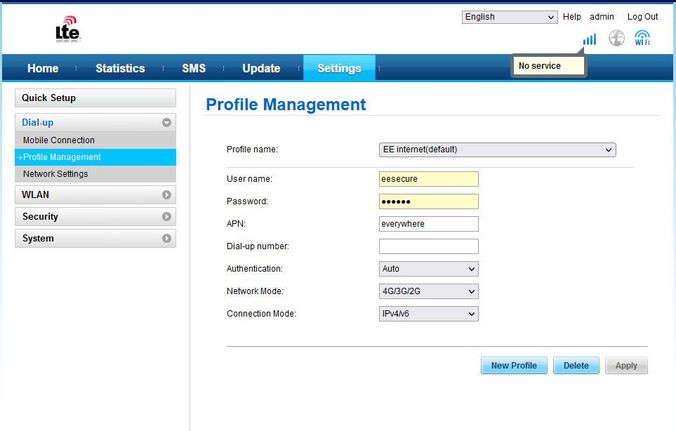676x431 pixels.
Task: Click the Log Out link
Action: [x=642, y=17]
